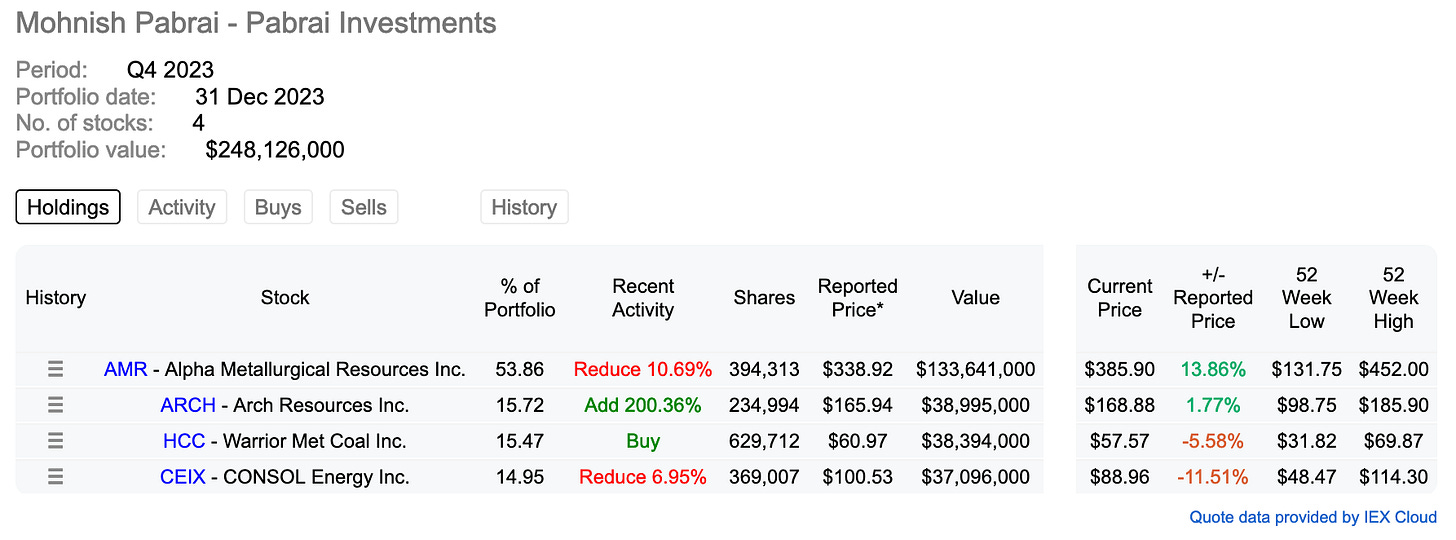This screenshot has height=540, width=1456.
Task: Click 52 week low $131.75
Action: (x=1307, y=370)
